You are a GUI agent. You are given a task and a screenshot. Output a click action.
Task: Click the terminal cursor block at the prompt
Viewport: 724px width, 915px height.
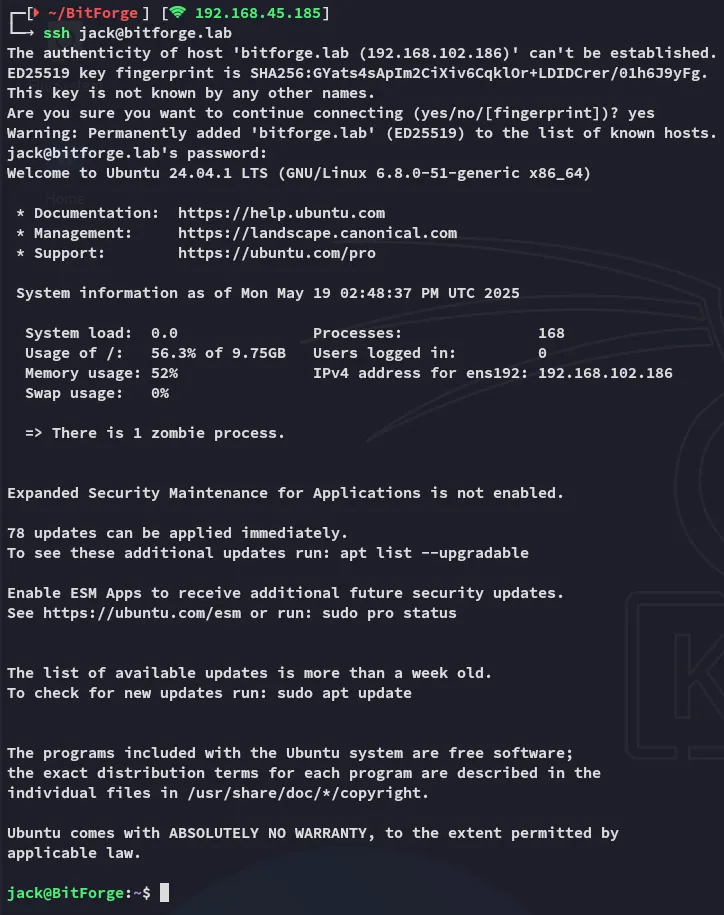[x=164, y=892]
